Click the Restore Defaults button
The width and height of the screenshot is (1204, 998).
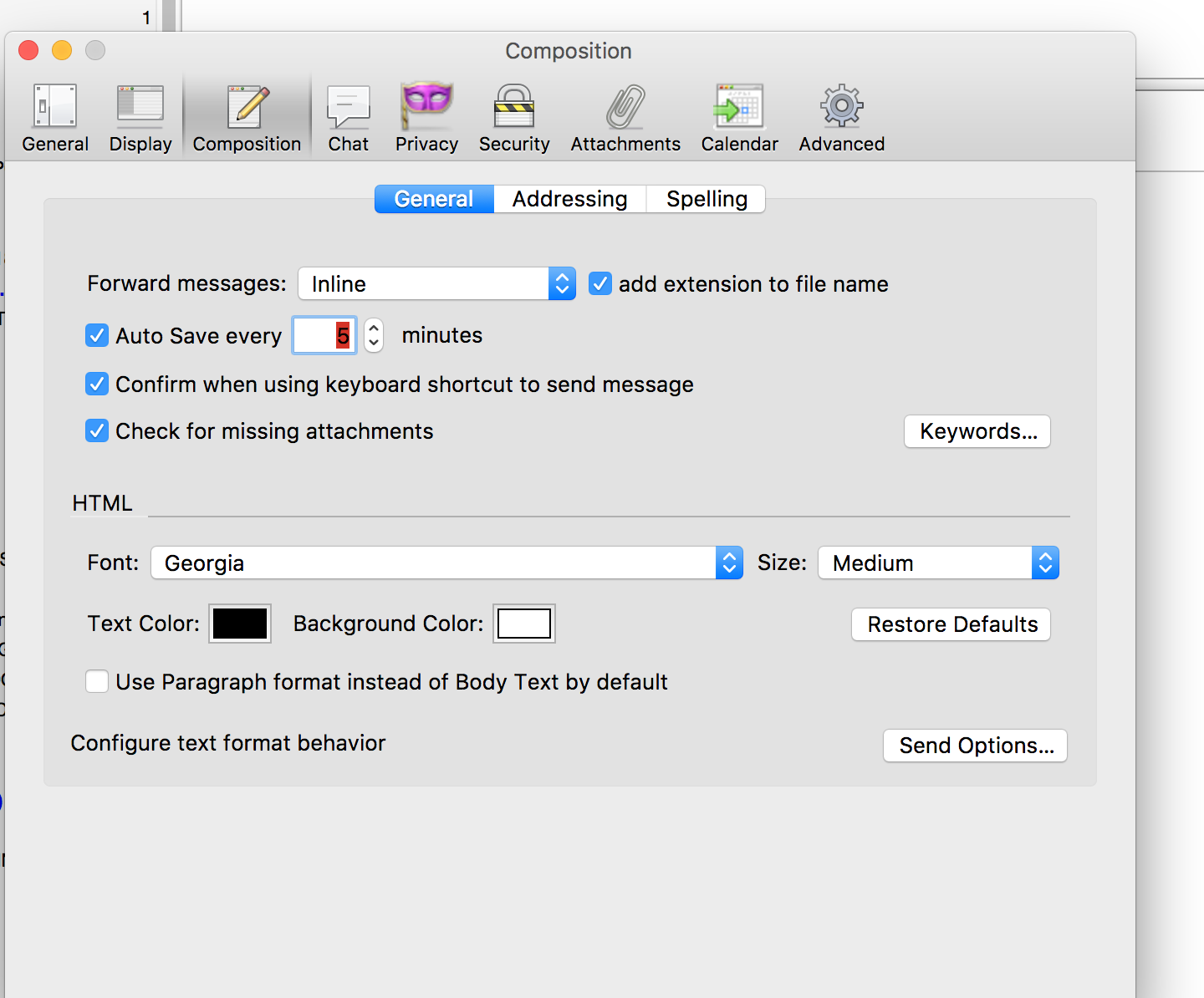click(951, 624)
